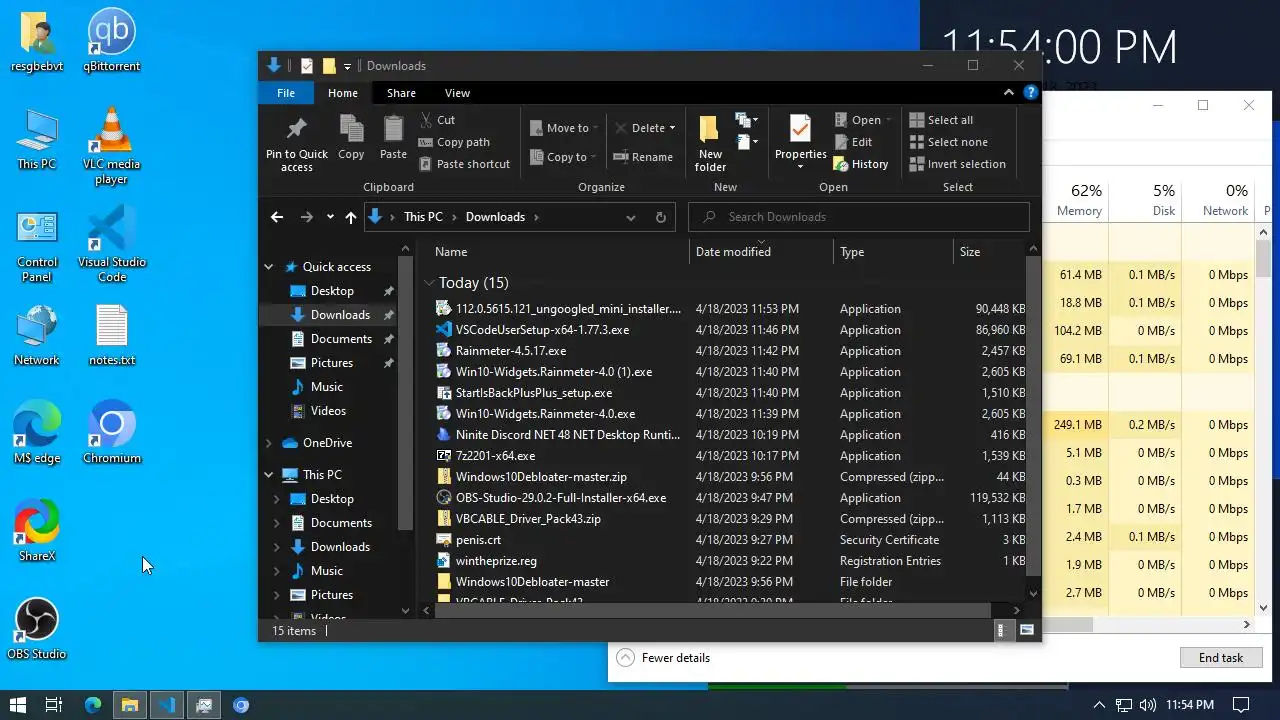Click Pin to Quick access icon
Image resolution: width=1280 pixels, height=720 pixels.
tap(297, 129)
